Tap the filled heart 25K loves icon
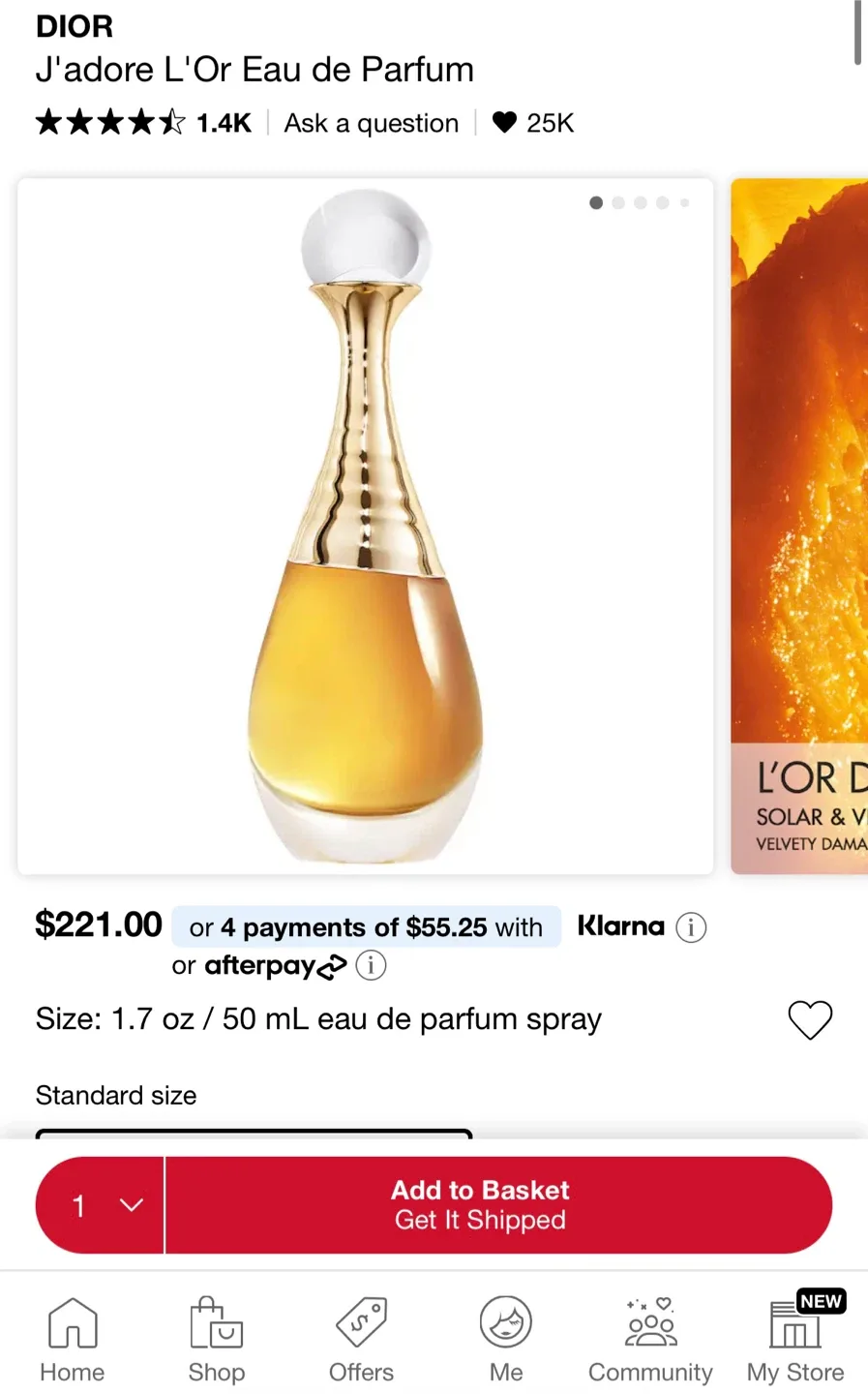868x1394 pixels. click(x=505, y=123)
